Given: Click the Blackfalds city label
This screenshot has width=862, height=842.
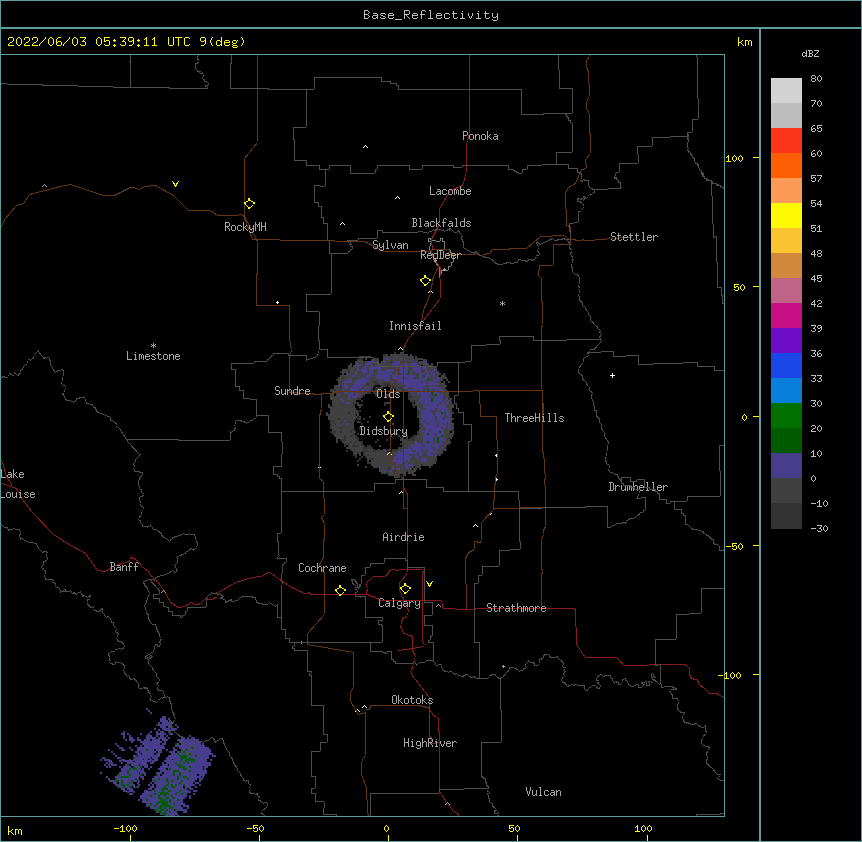Looking at the screenshot, I should coord(441,223).
